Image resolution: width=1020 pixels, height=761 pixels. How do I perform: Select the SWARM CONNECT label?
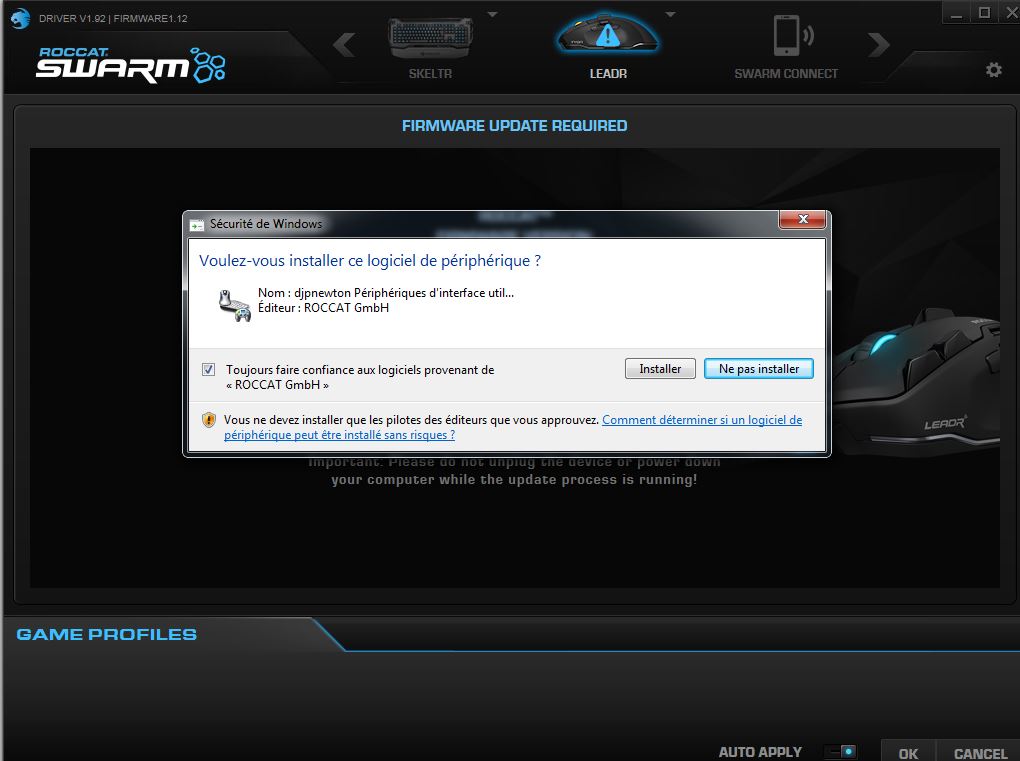pos(786,73)
